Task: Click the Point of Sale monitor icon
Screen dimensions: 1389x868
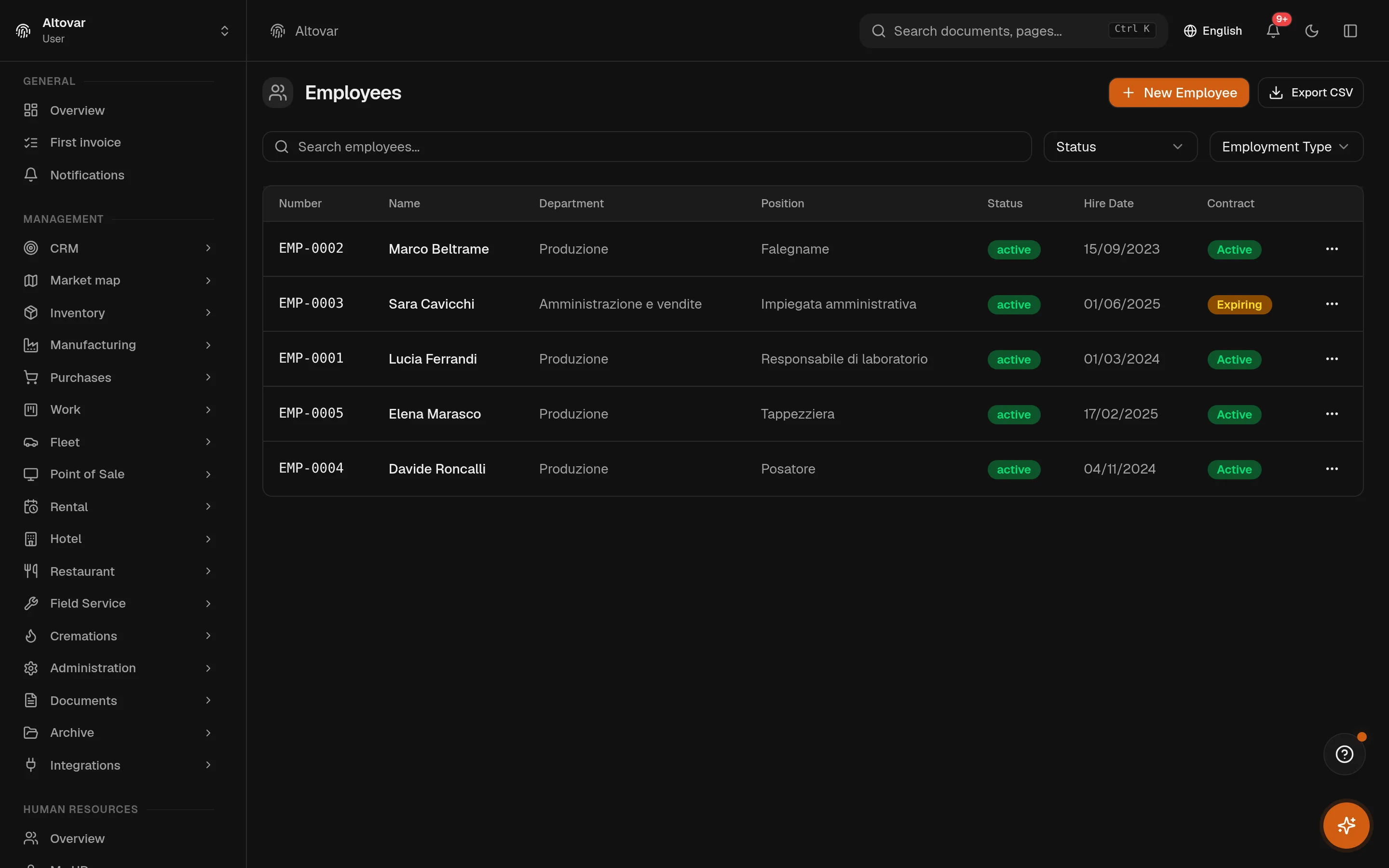Action: pyautogui.click(x=31, y=474)
